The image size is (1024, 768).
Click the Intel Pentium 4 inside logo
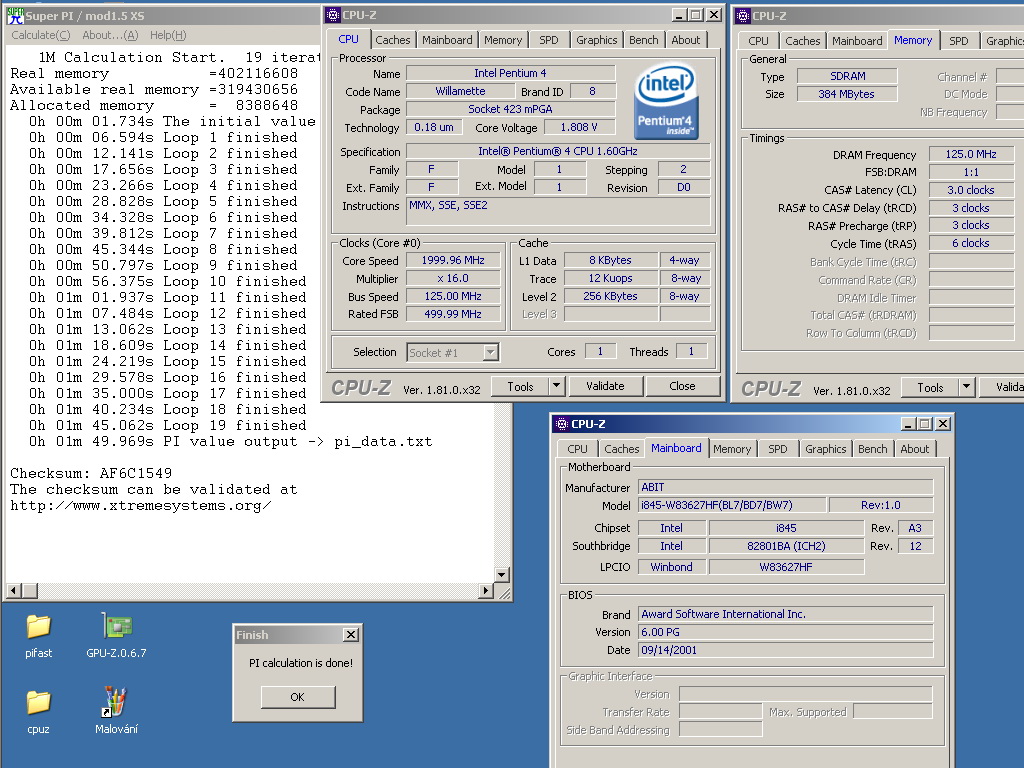pos(666,101)
